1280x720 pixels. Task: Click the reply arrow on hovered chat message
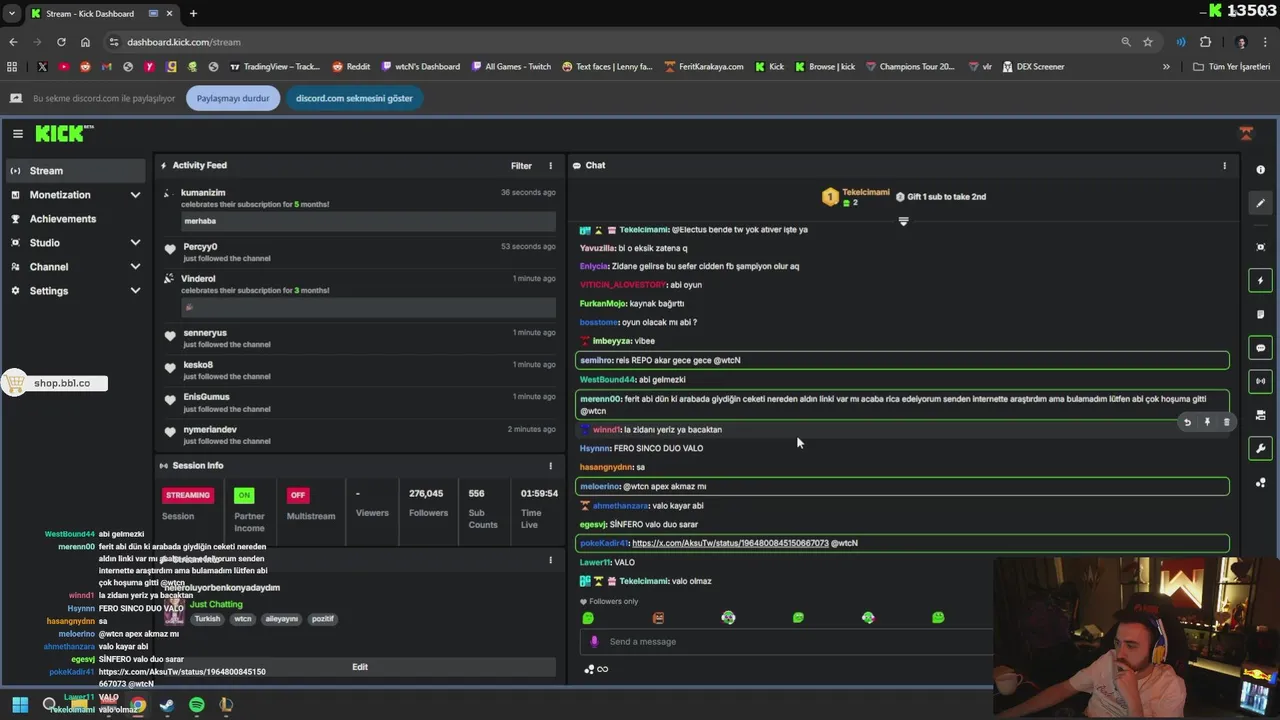(x=1187, y=422)
